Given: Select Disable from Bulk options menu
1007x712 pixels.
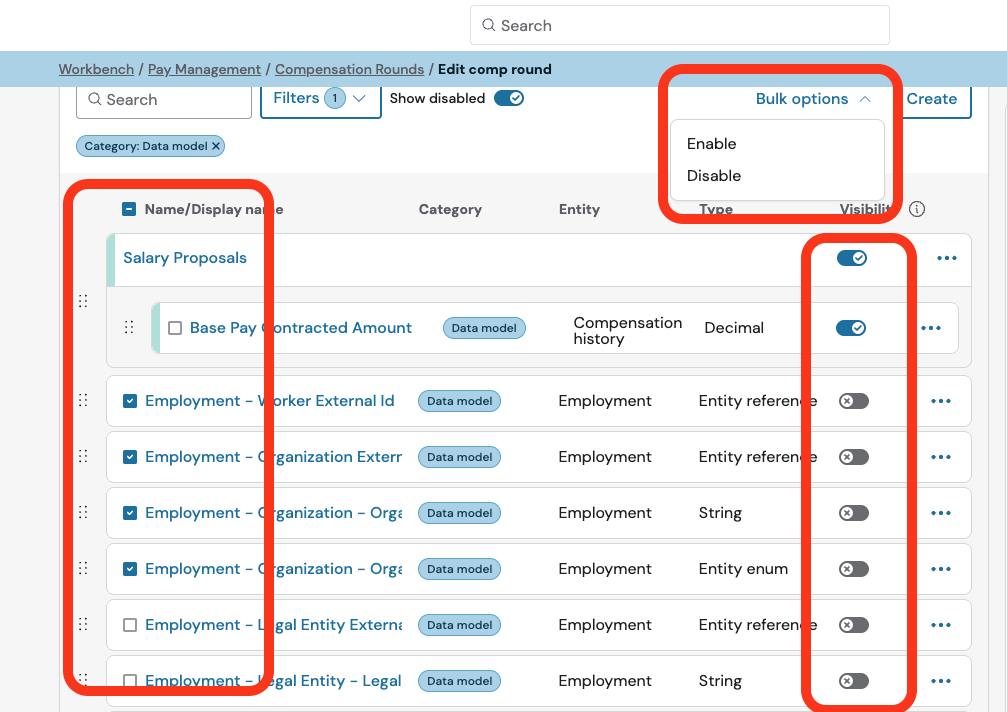Looking at the screenshot, I should tap(714, 176).
